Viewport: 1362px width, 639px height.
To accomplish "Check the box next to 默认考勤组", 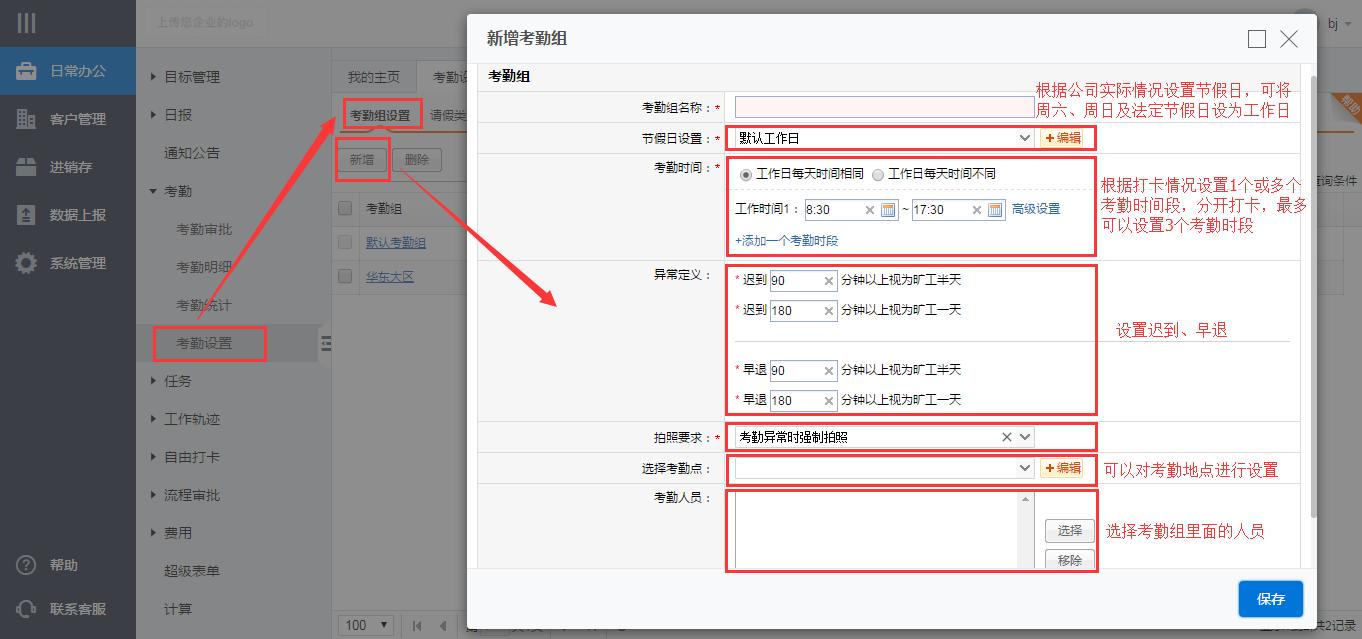I will coord(345,242).
